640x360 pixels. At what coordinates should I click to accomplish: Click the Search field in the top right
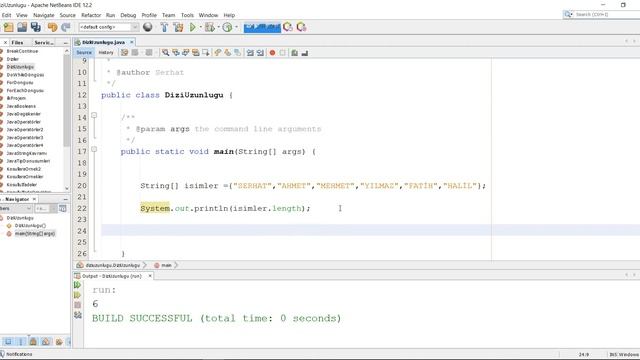(603, 14)
